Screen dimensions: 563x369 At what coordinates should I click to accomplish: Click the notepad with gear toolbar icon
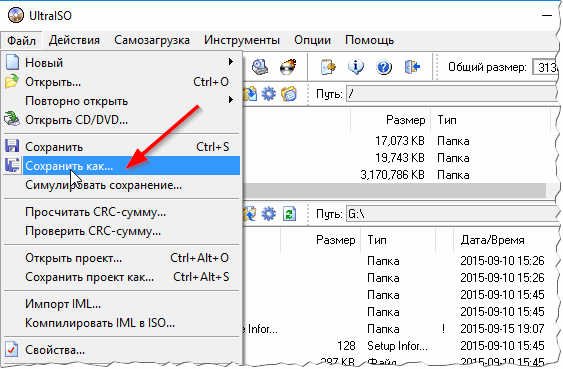(x=328, y=67)
